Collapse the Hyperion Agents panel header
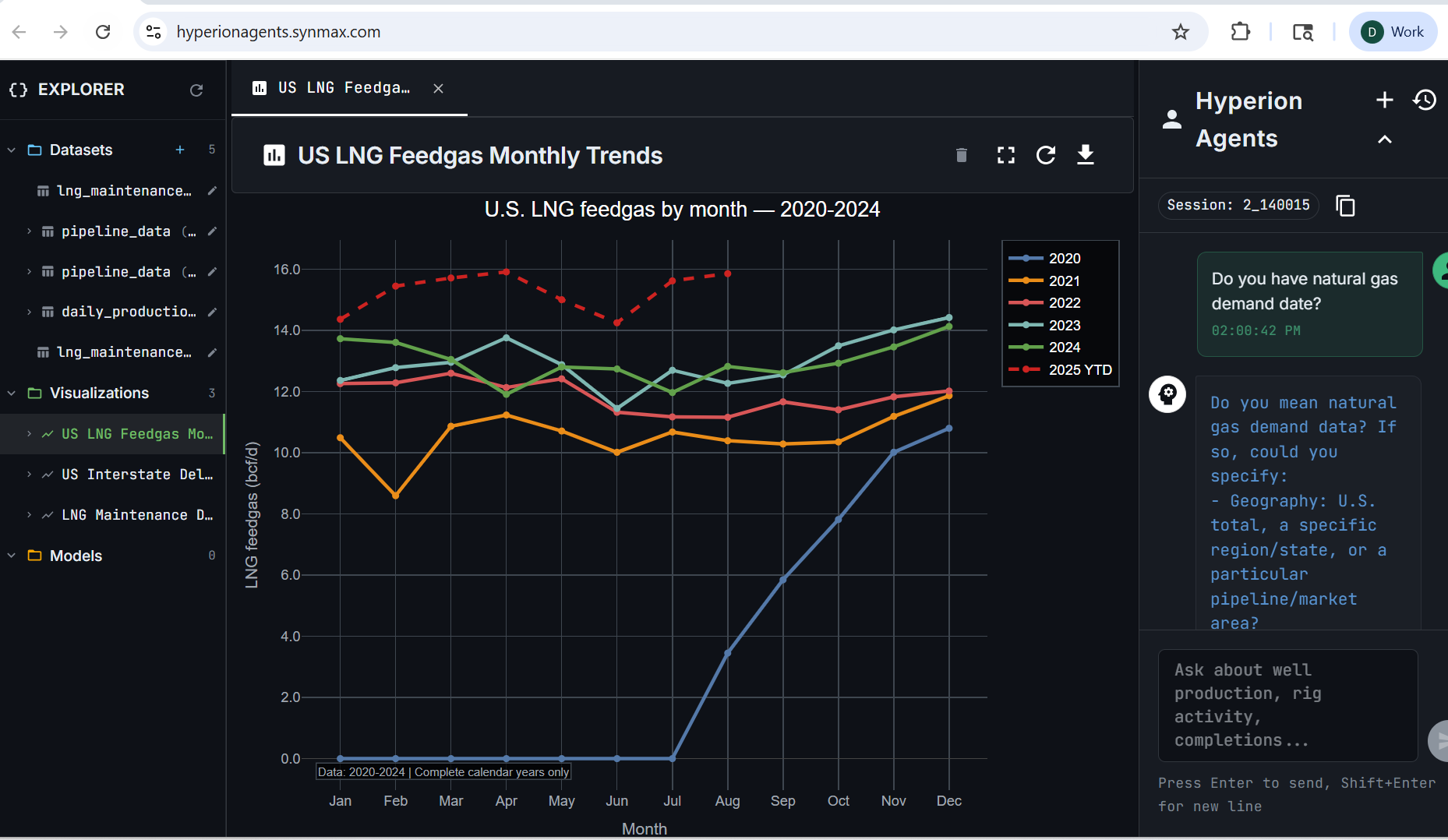 (1384, 140)
